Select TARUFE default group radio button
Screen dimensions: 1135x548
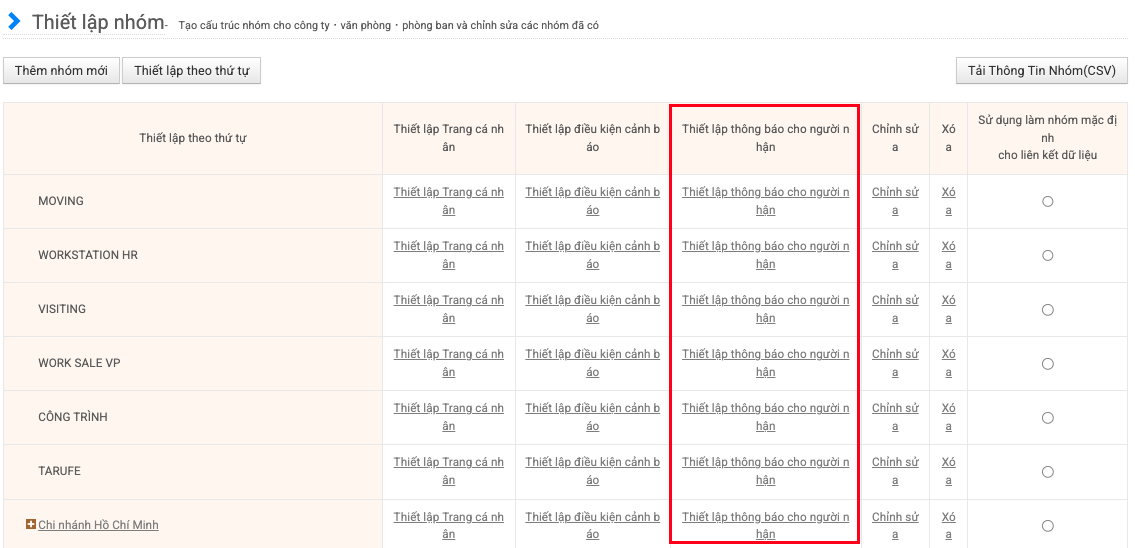(1047, 471)
